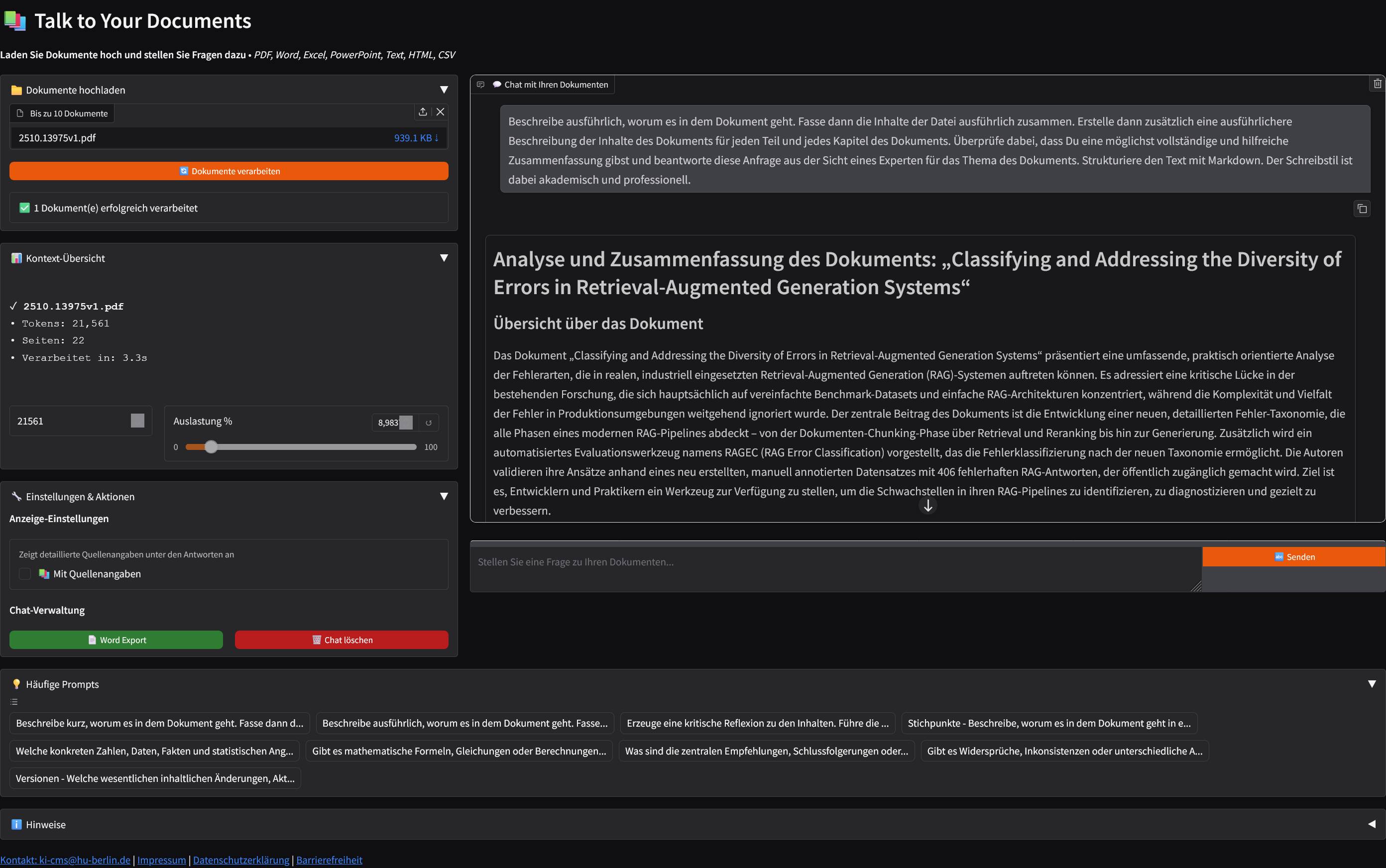
Task: Delete the chat via trash icon top right
Action: [x=1377, y=83]
